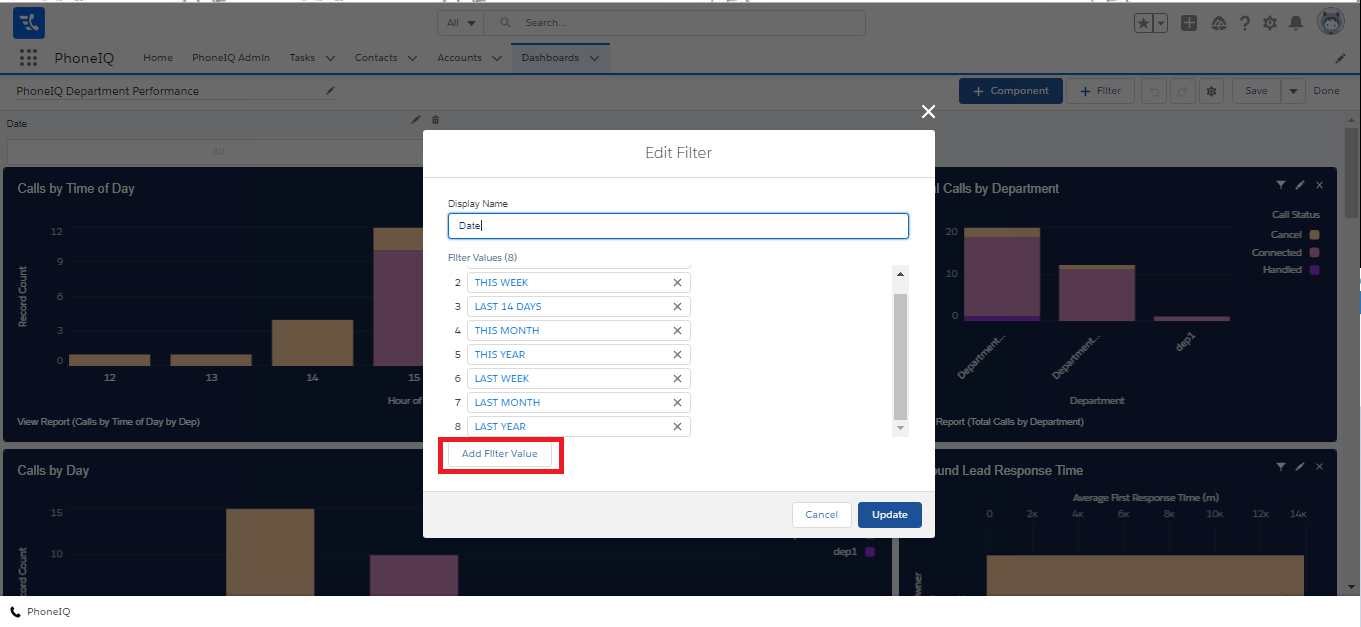Screen dimensions: 1361x627
Task: Click the Help question mark icon
Action: click(x=1245, y=23)
